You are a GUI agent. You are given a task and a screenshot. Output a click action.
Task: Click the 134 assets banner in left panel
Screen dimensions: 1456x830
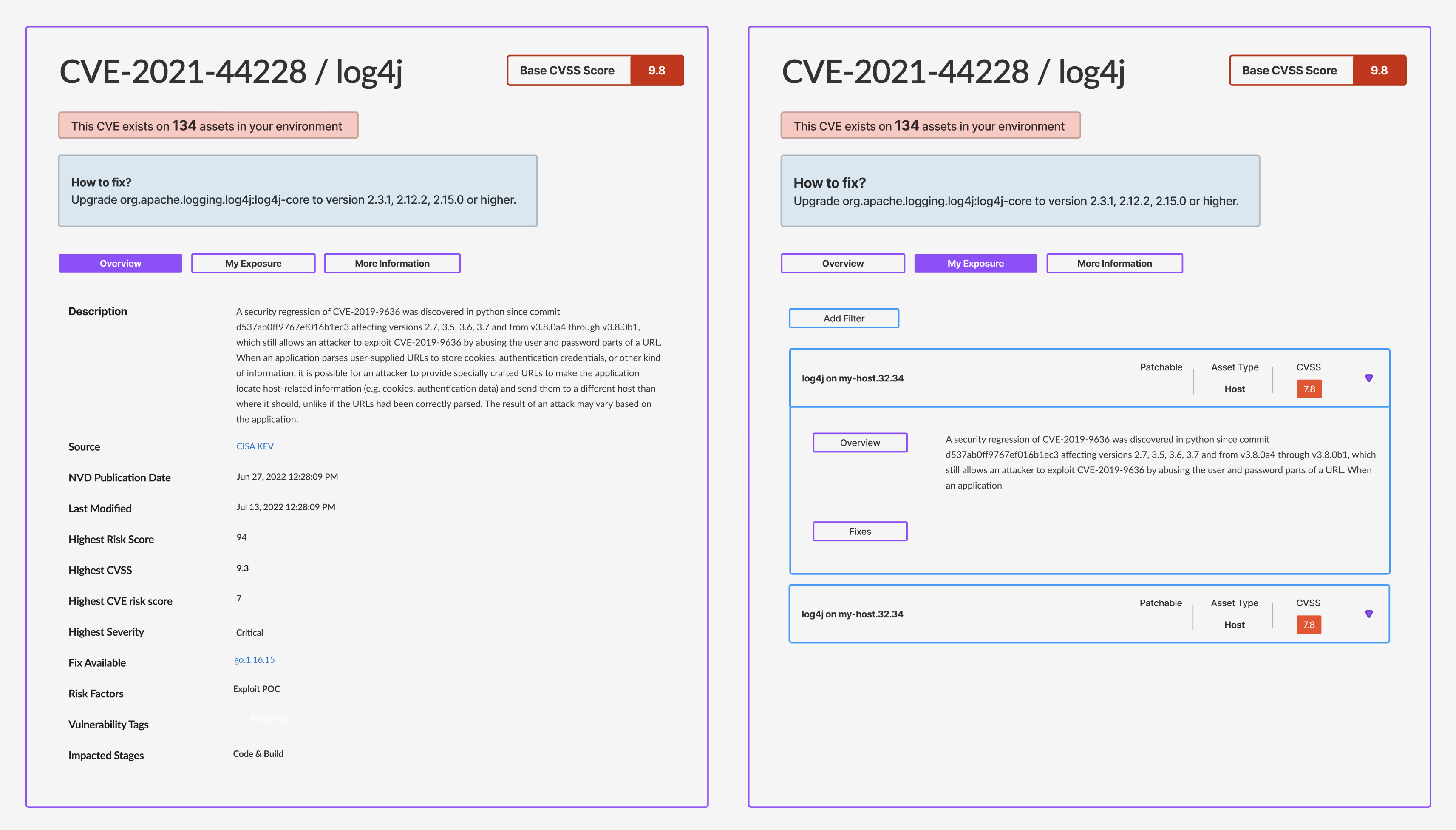tap(208, 125)
